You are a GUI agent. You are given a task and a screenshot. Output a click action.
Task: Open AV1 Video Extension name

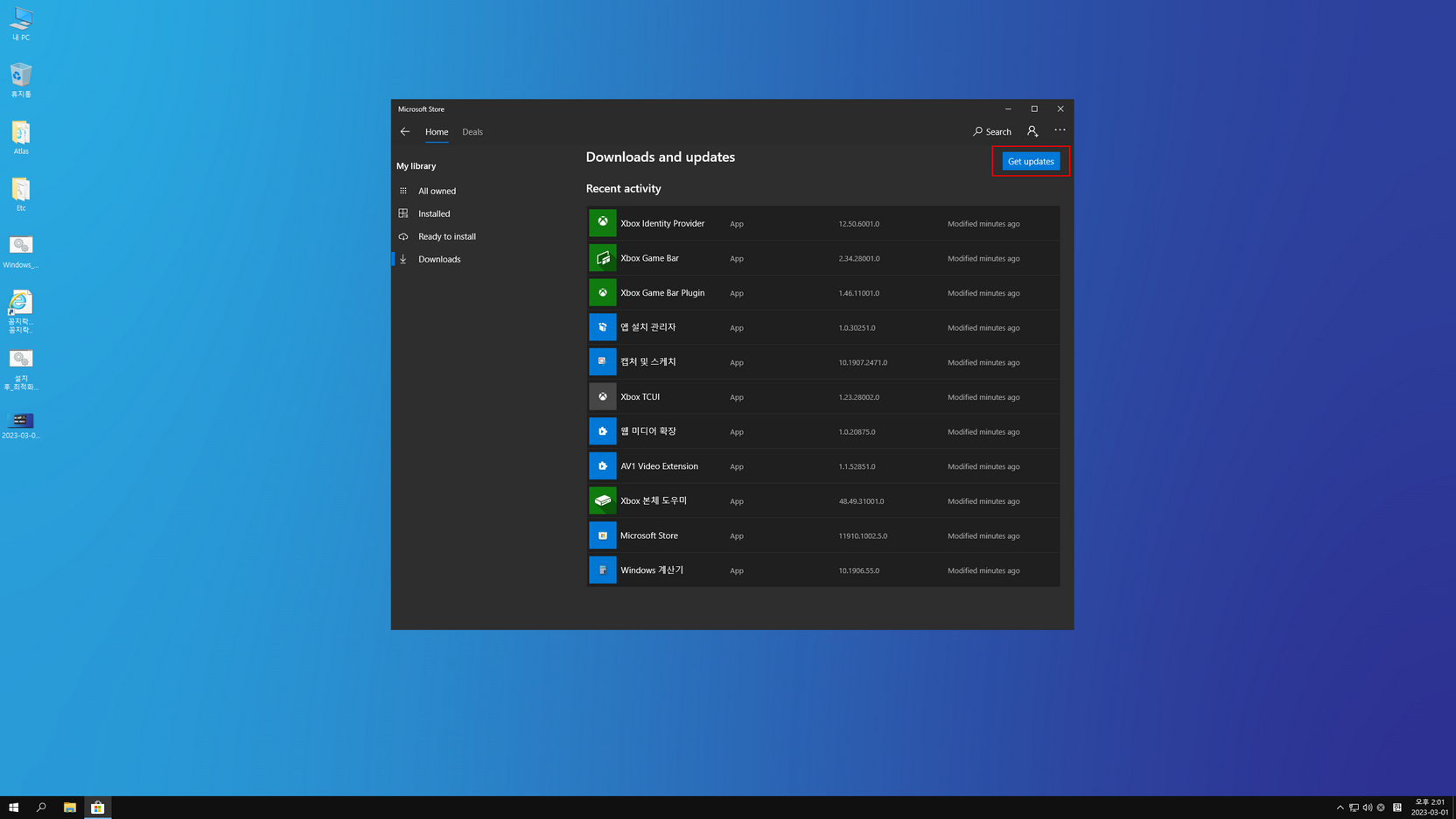pos(659,465)
